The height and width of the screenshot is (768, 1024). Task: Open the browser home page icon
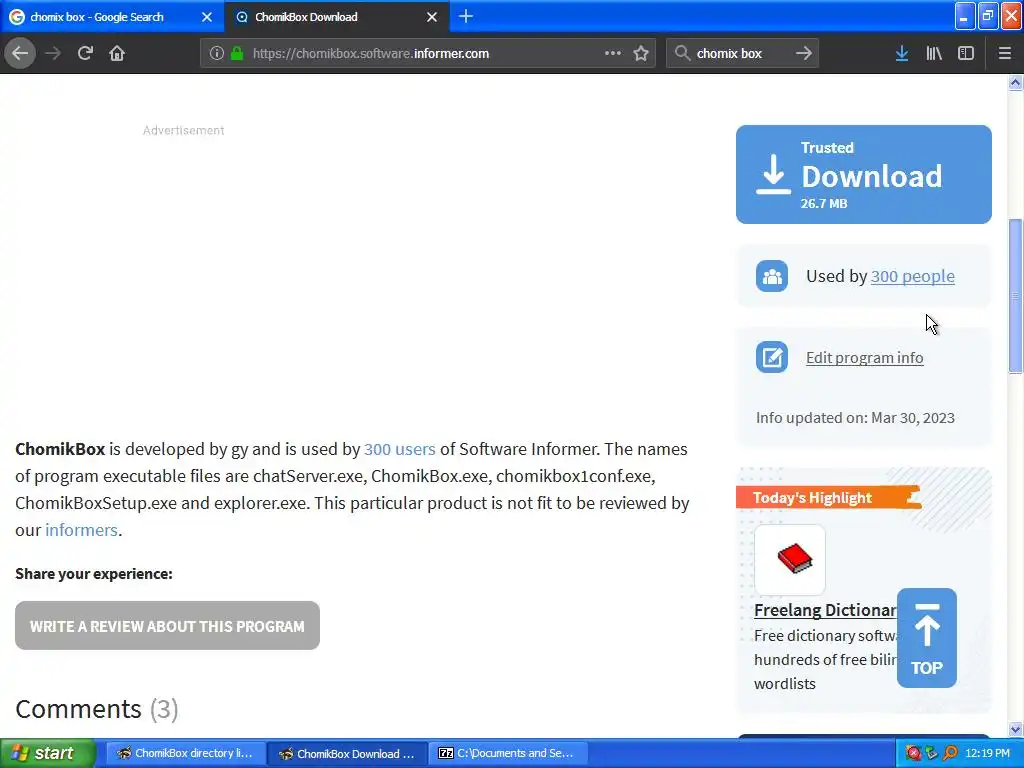click(x=117, y=53)
